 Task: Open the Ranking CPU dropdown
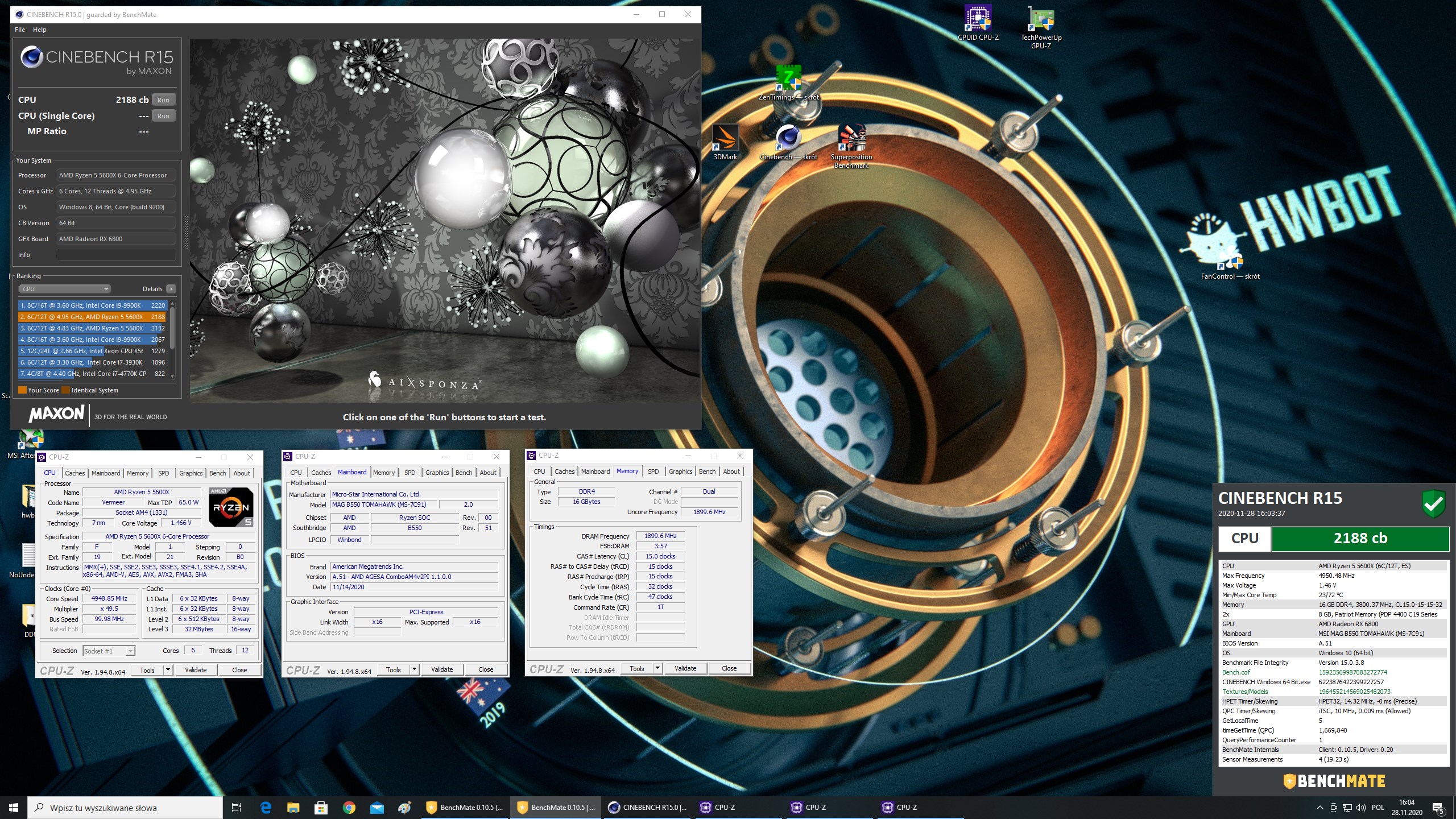point(65,289)
